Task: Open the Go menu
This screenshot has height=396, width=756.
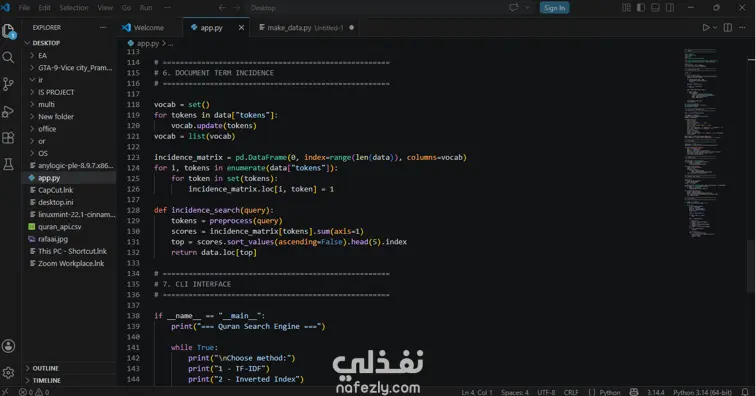Action: [126, 8]
